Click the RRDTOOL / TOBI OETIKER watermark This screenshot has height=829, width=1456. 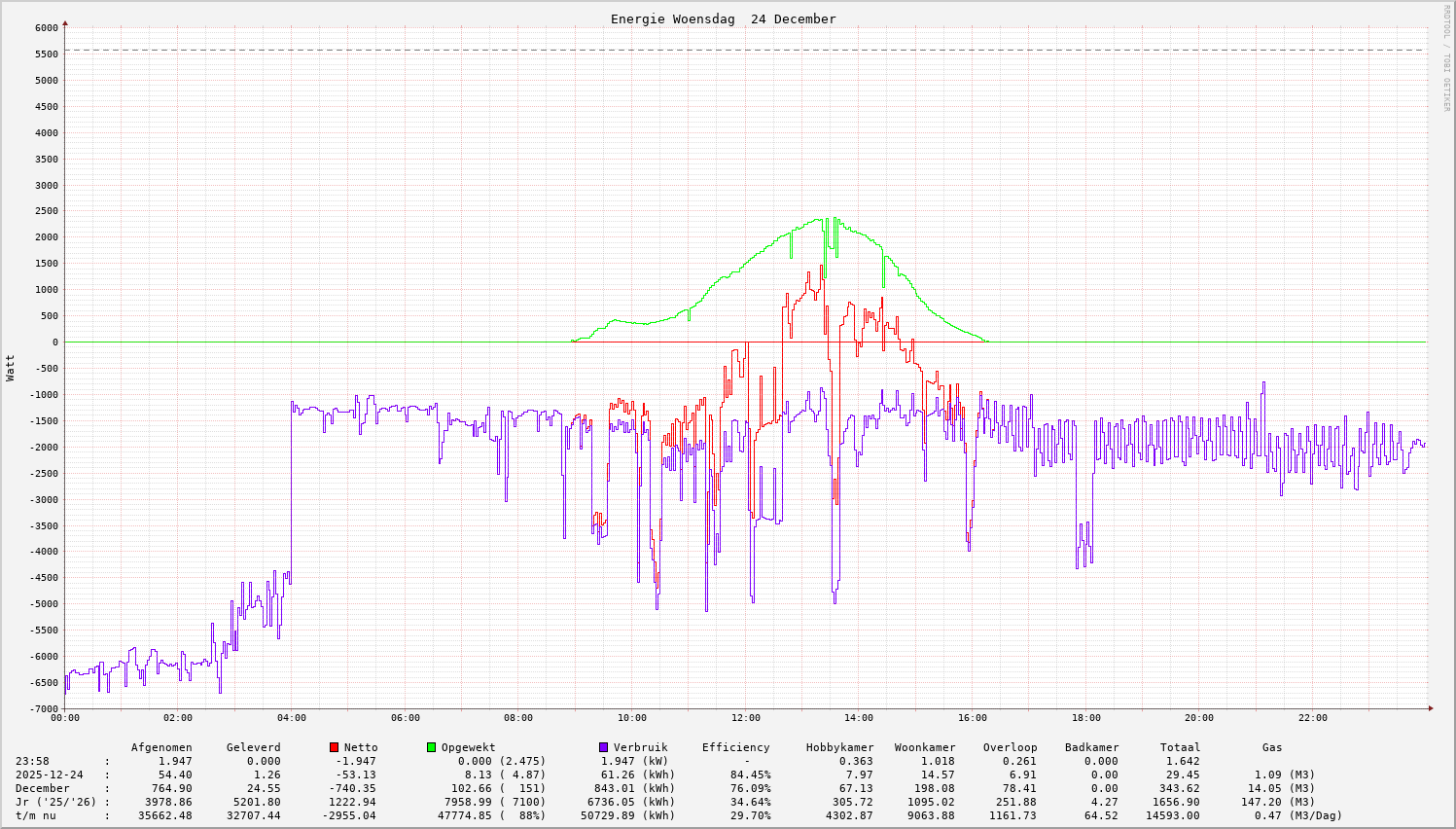1446,57
